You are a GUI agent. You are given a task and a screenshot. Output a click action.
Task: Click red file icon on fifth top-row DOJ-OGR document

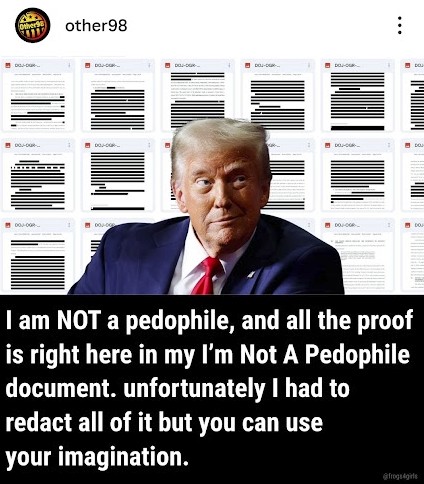pos(328,65)
